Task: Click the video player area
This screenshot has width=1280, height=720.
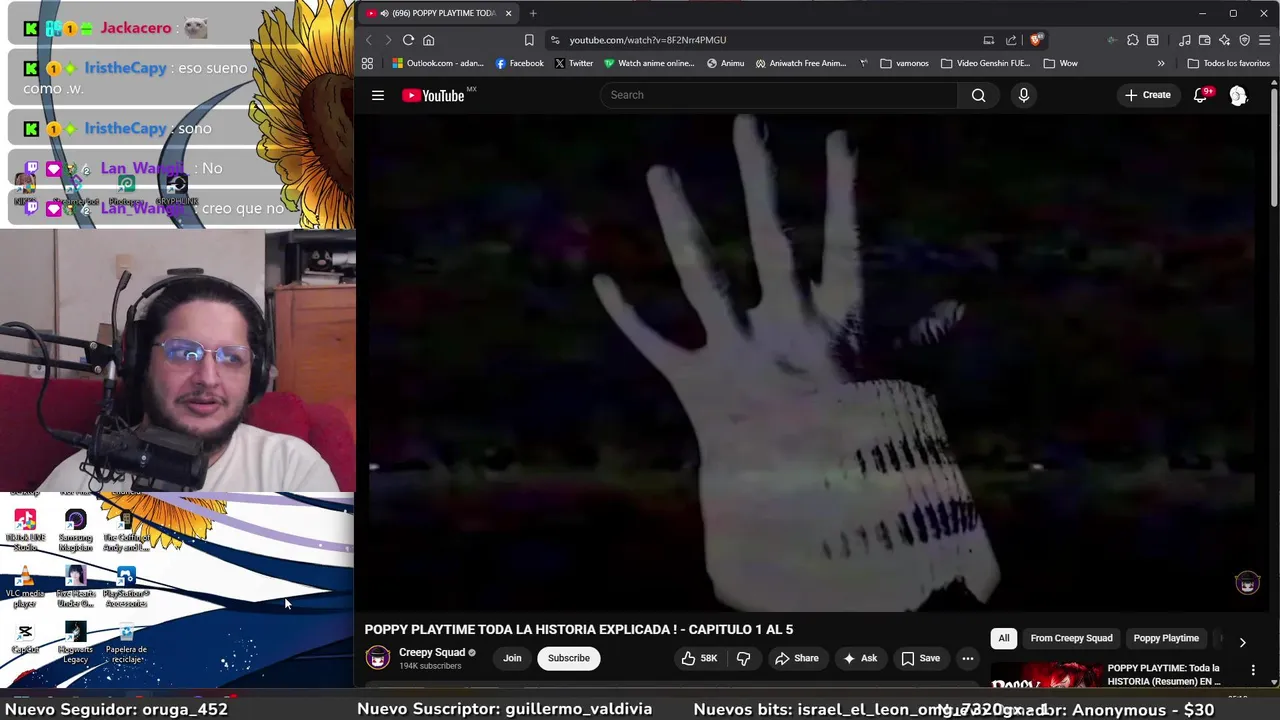Action: click(x=813, y=362)
